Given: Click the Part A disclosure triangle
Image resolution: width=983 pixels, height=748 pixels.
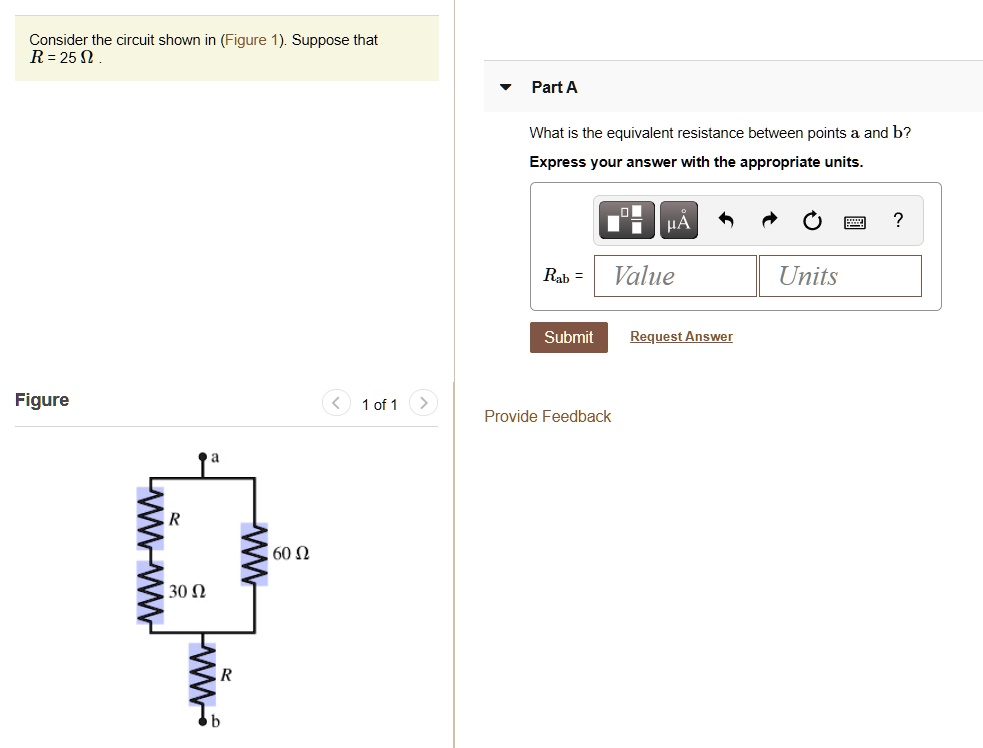Looking at the screenshot, I should click(x=505, y=87).
